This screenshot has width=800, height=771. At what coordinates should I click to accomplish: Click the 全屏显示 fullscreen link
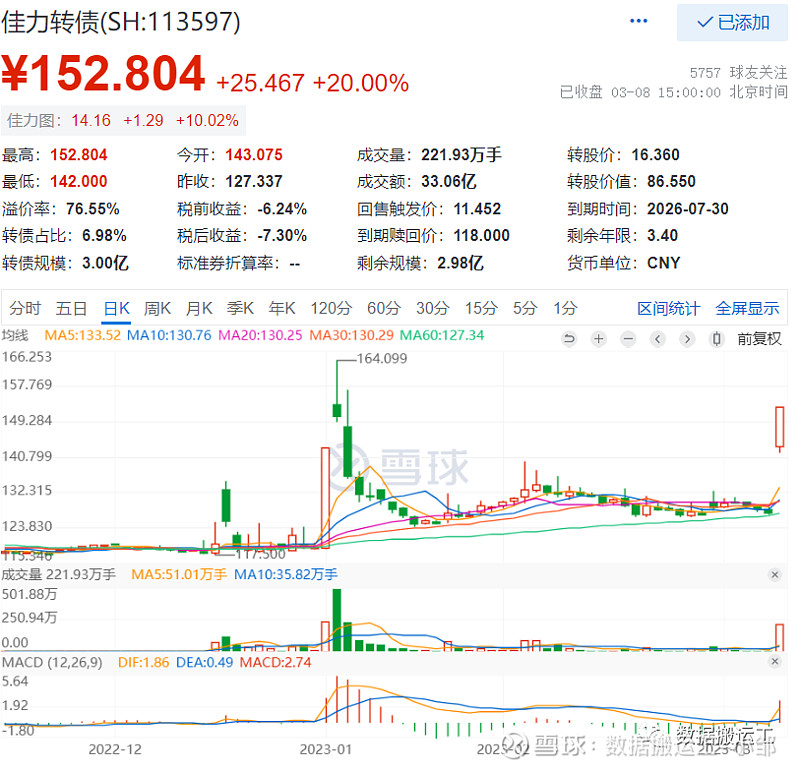tap(747, 308)
